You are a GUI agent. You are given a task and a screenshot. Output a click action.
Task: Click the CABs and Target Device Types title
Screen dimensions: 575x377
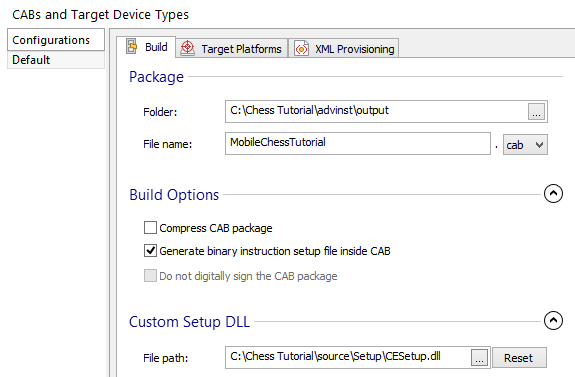click(100, 15)
